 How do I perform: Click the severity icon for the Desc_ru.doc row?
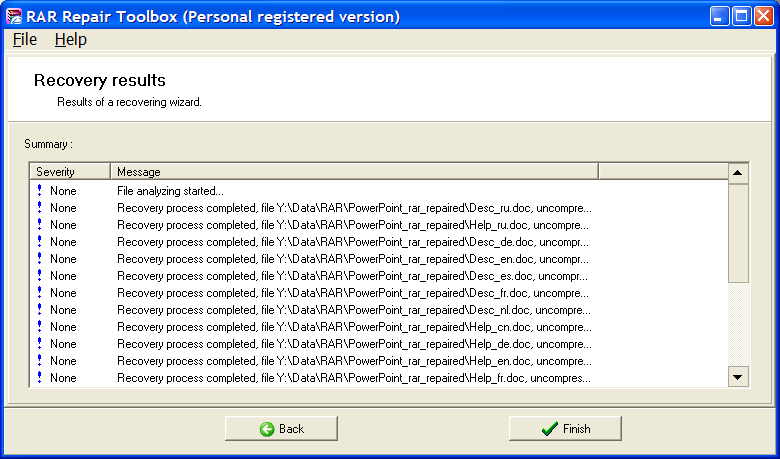39,207
